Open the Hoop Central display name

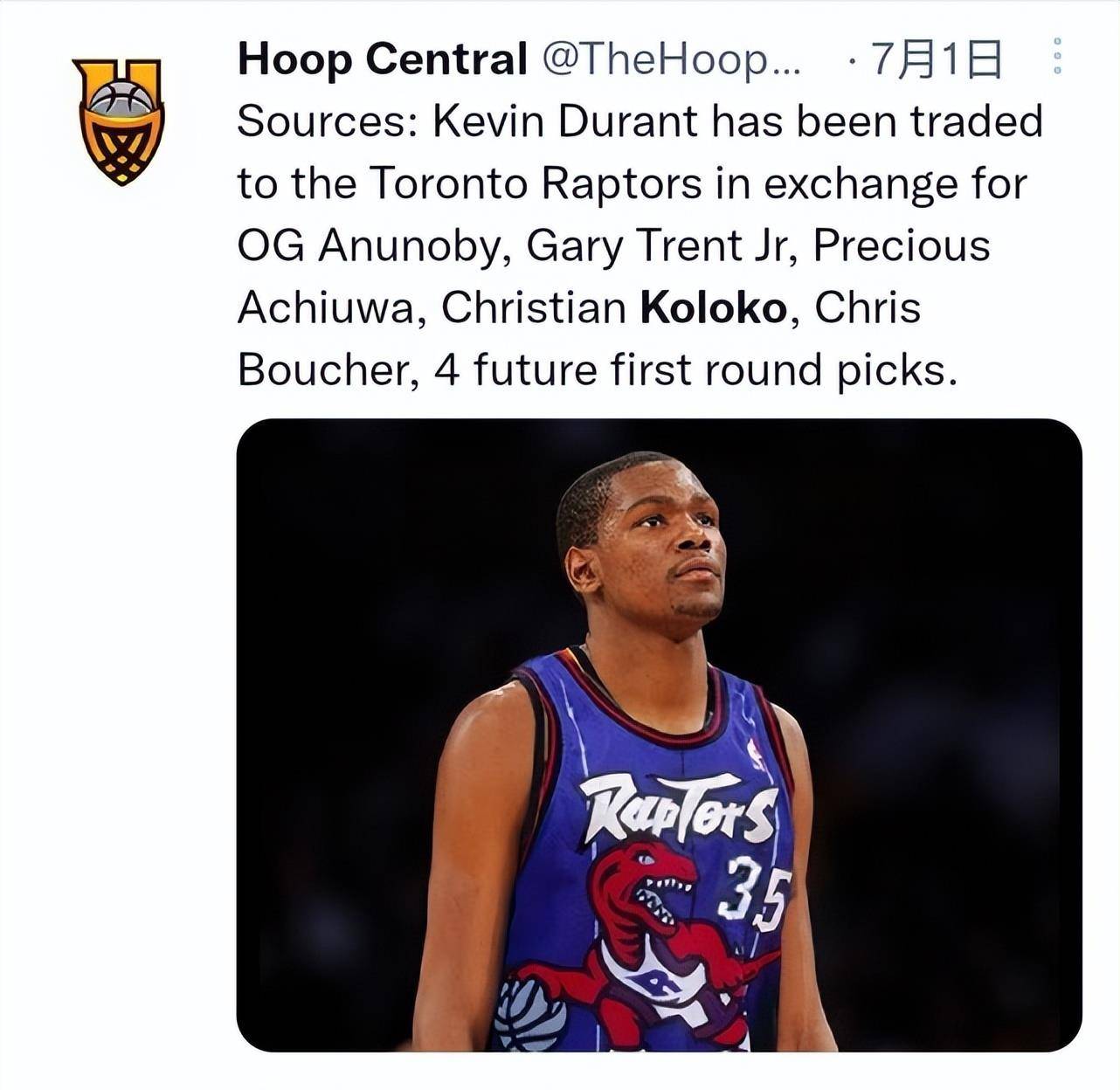(382, 59)
